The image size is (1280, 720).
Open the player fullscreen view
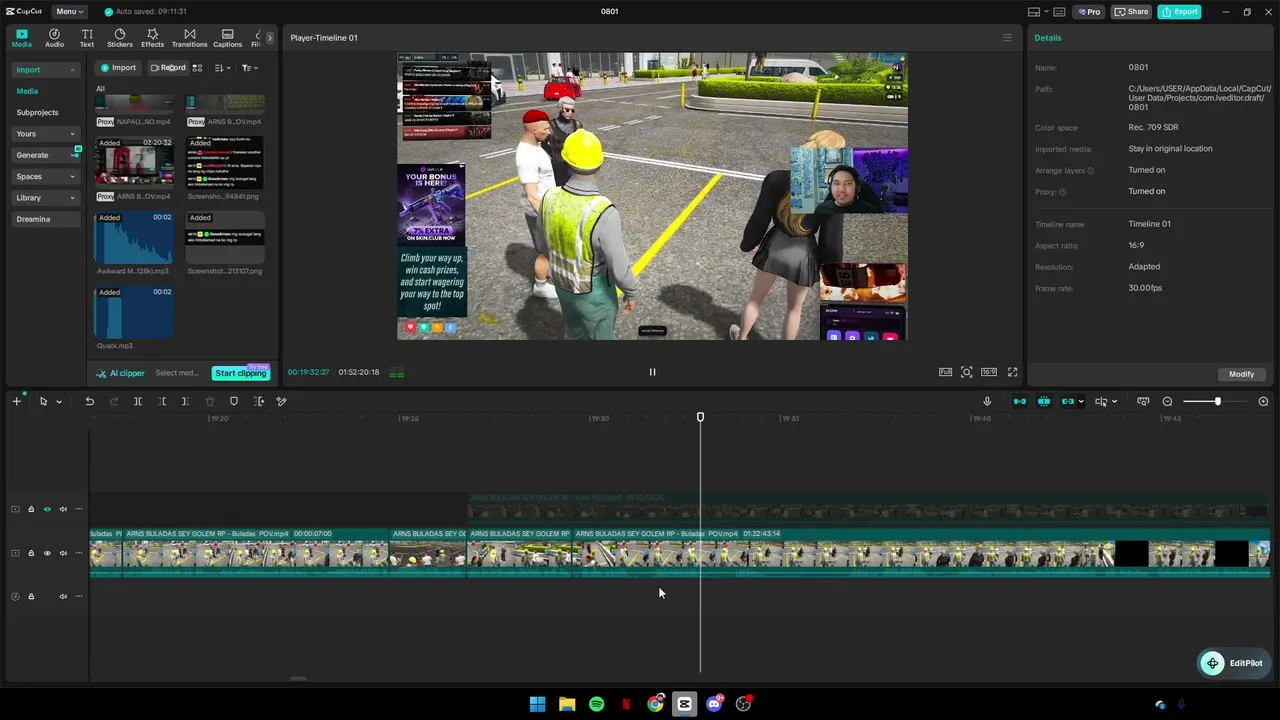(1012, 372)
